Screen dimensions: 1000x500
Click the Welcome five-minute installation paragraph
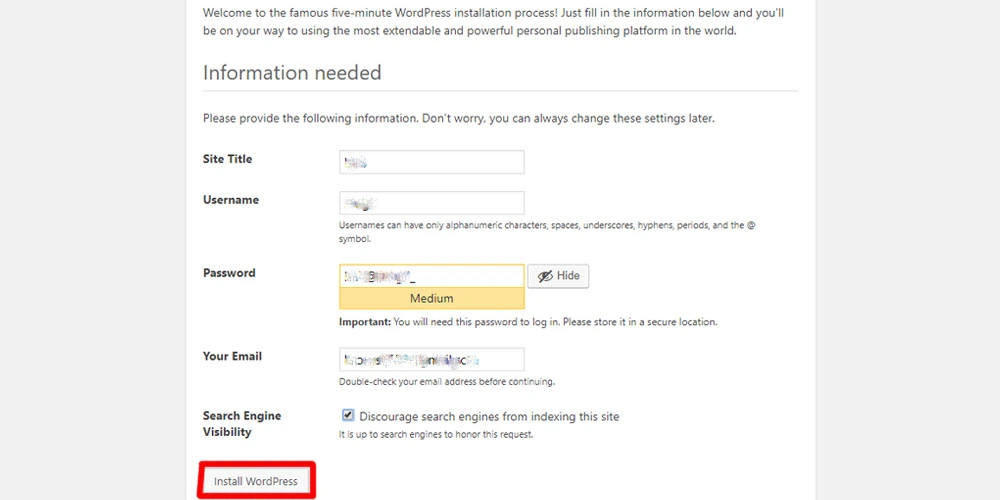[494, 21]
